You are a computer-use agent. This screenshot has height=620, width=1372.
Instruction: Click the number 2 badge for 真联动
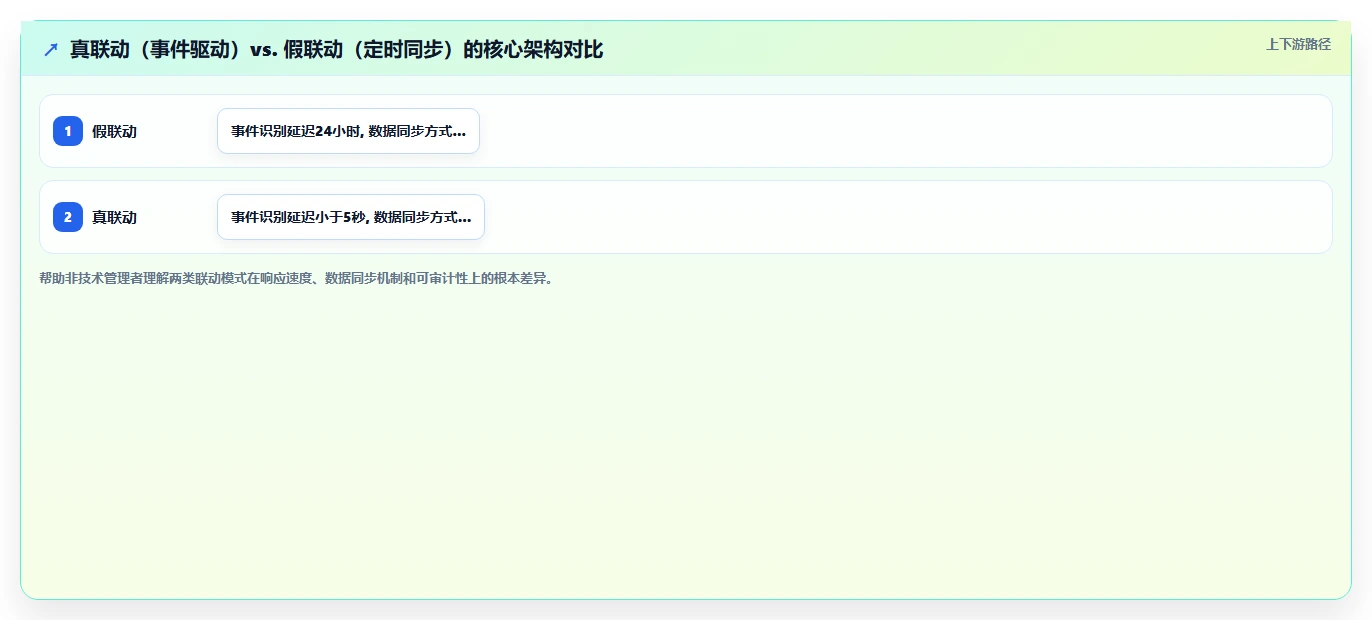click(68, 217)
